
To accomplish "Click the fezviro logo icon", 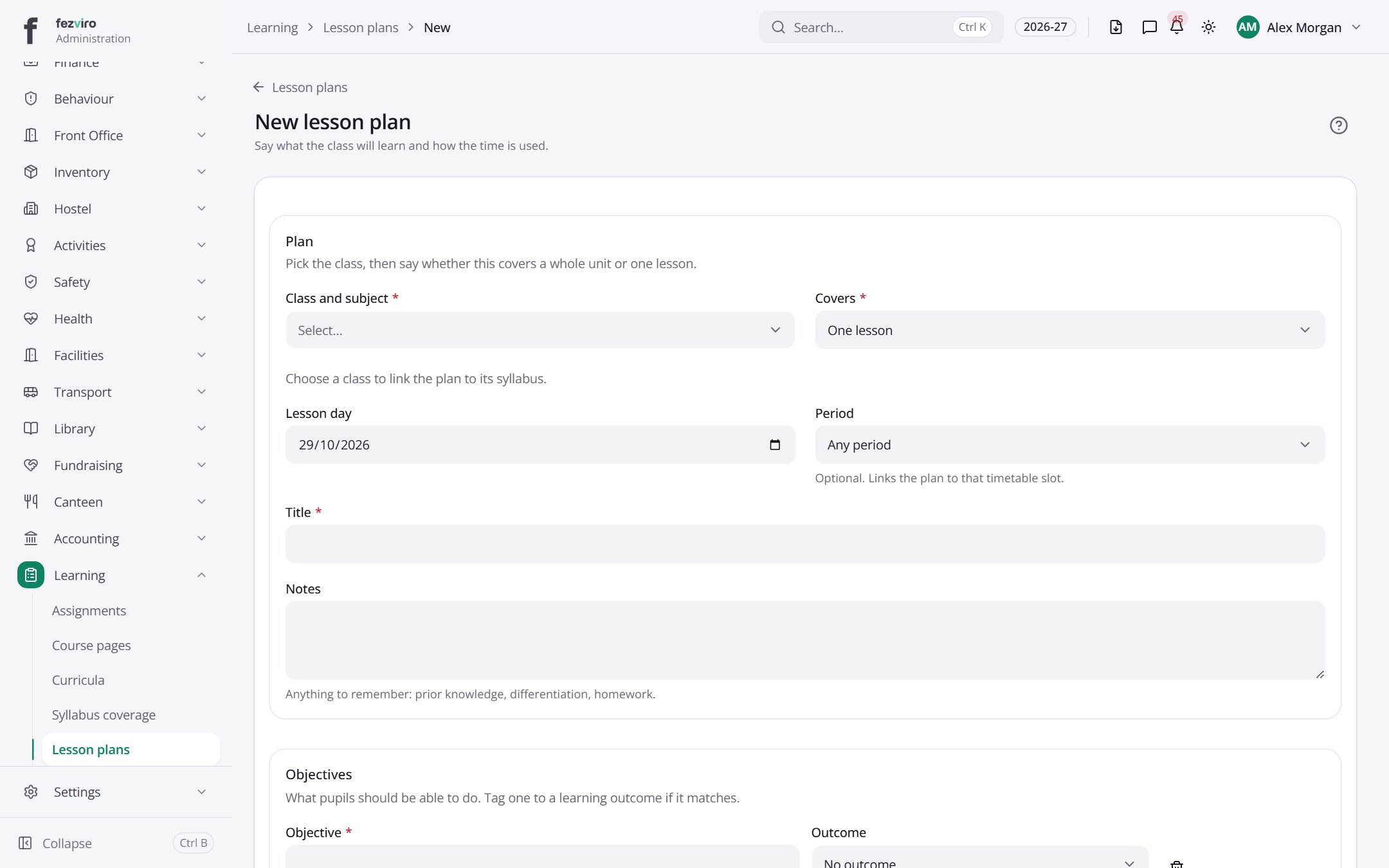I will (x=30, y=30).
